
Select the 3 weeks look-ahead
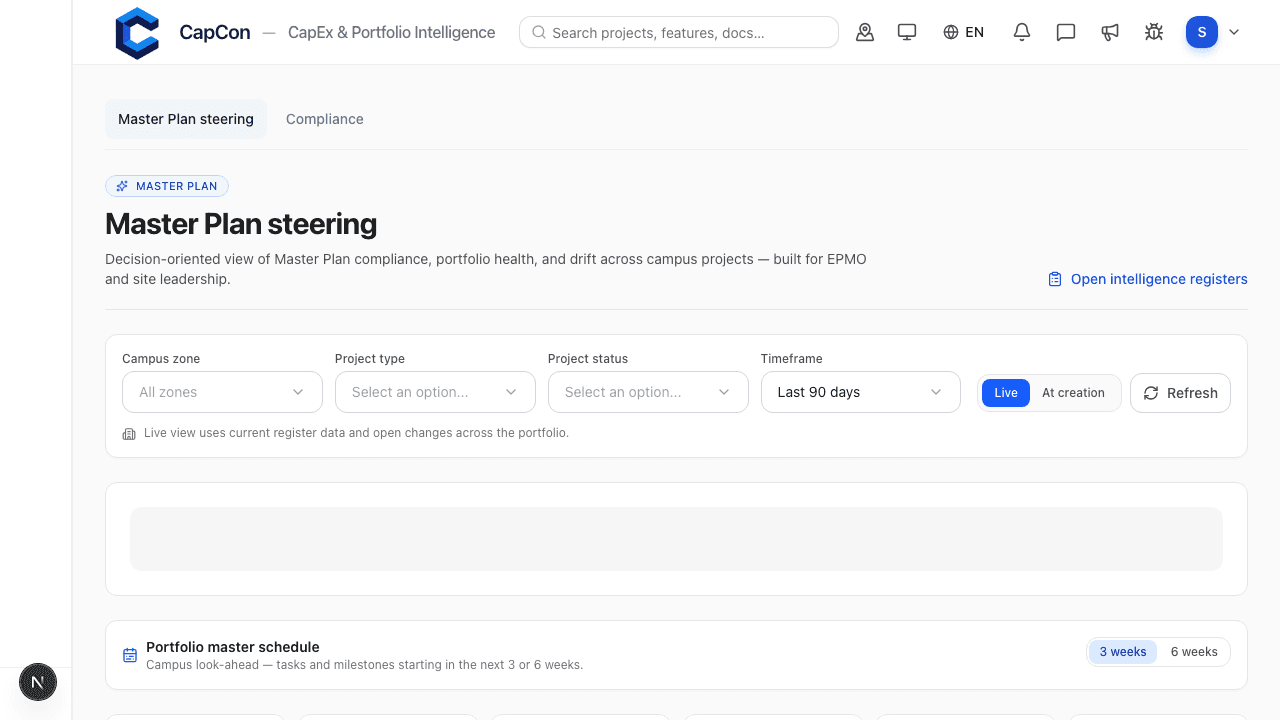click(1123, 652)
